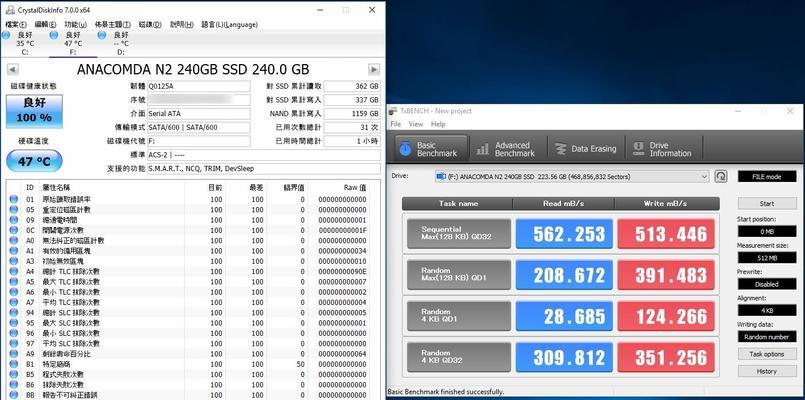
Task: Select the D: drive status icon
Action: point(102,35)
